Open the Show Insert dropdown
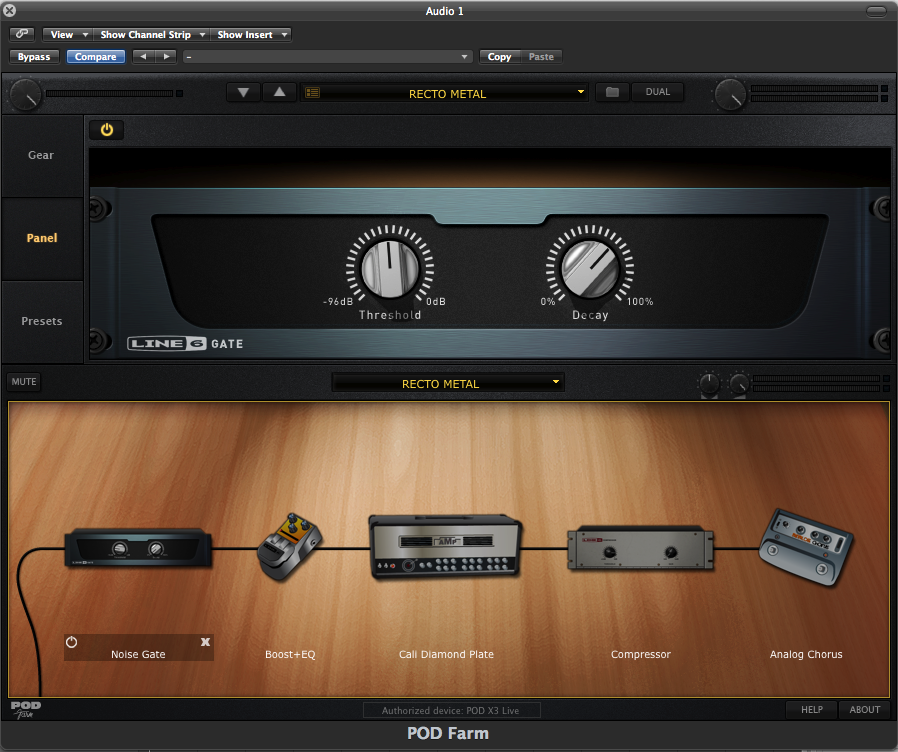This screenshot has height=752, width=898. point(252,34)
